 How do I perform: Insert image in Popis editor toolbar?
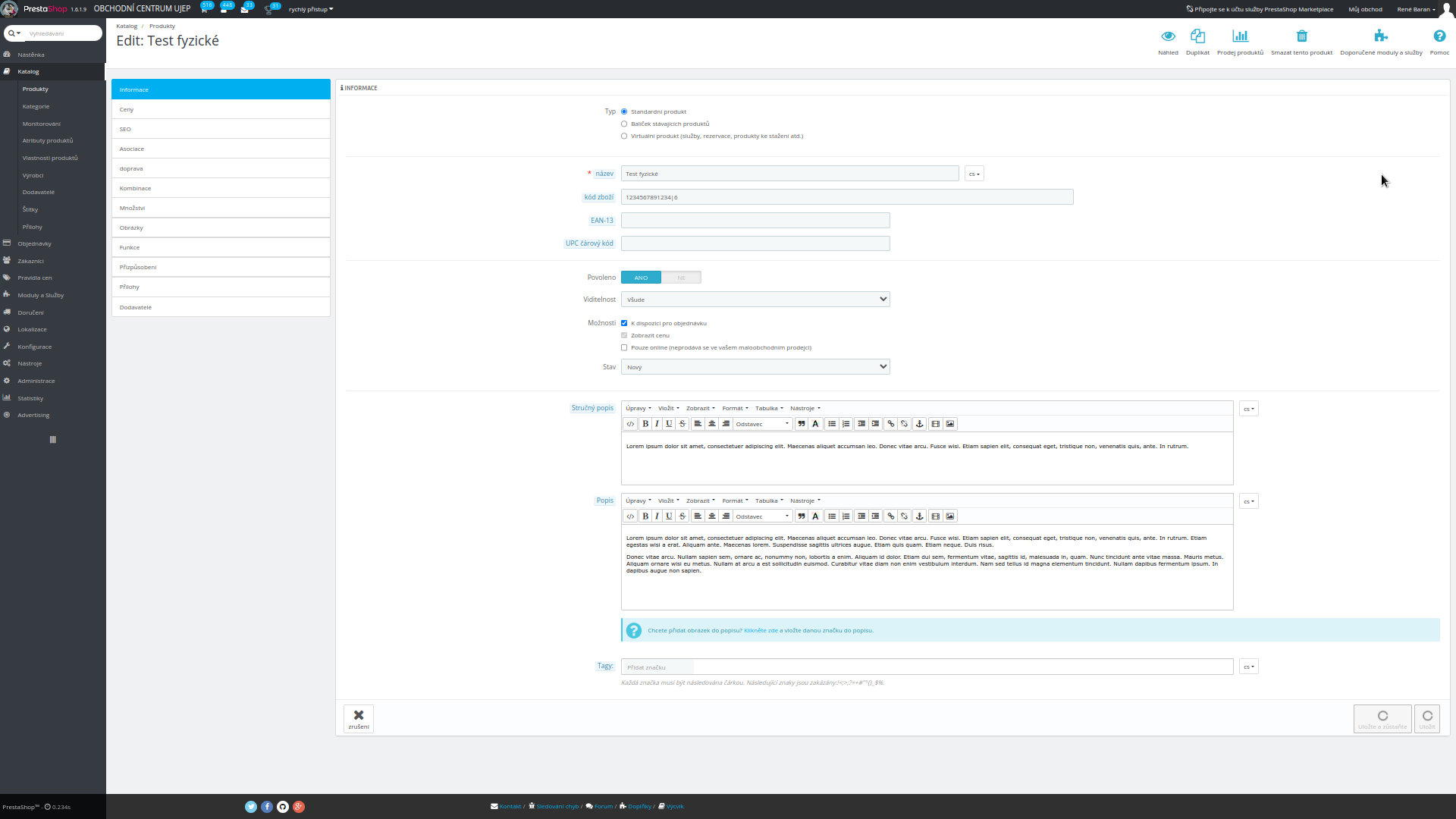coord(950,516)
